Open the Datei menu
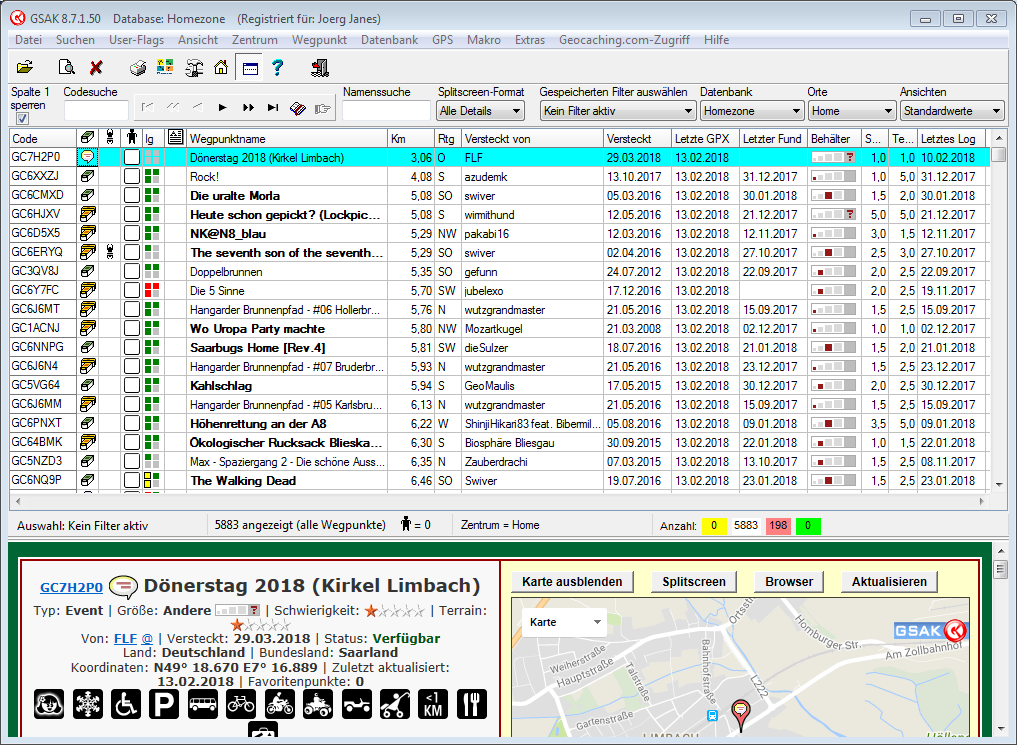 coord(29,40)
